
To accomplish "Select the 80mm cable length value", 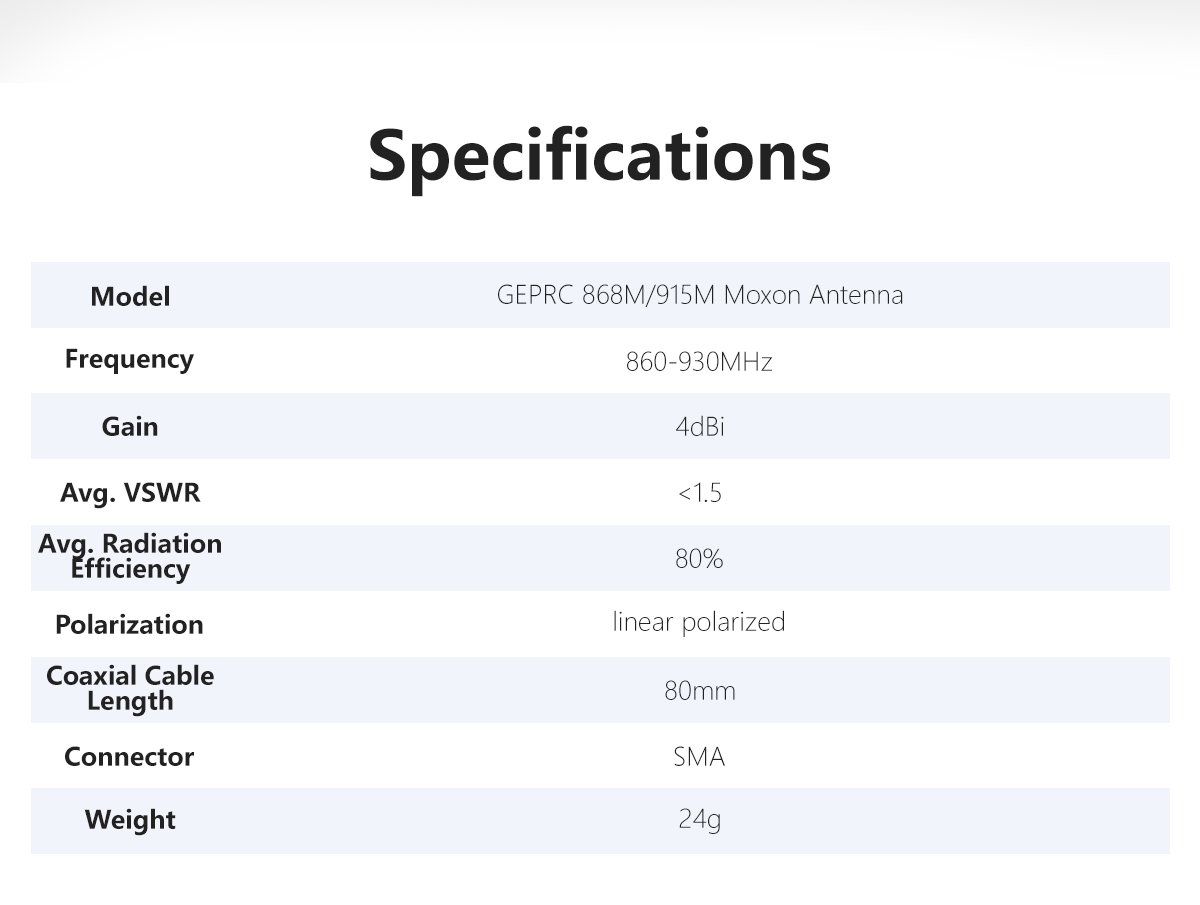I will [x=699, y=691].
